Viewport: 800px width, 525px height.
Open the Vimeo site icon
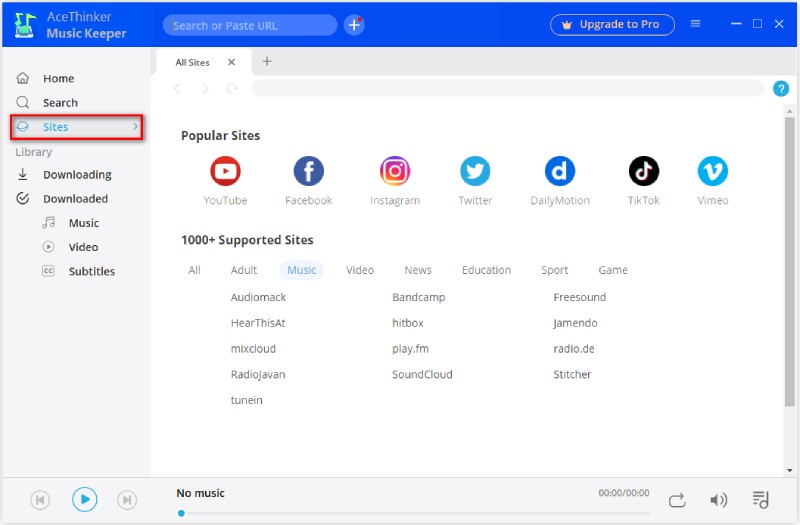713,171
